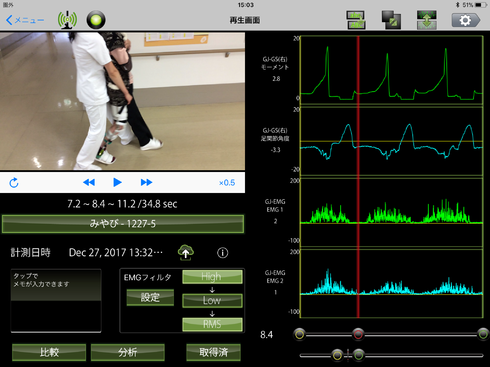
Task: Go back to メニュー
Action: 25,20
